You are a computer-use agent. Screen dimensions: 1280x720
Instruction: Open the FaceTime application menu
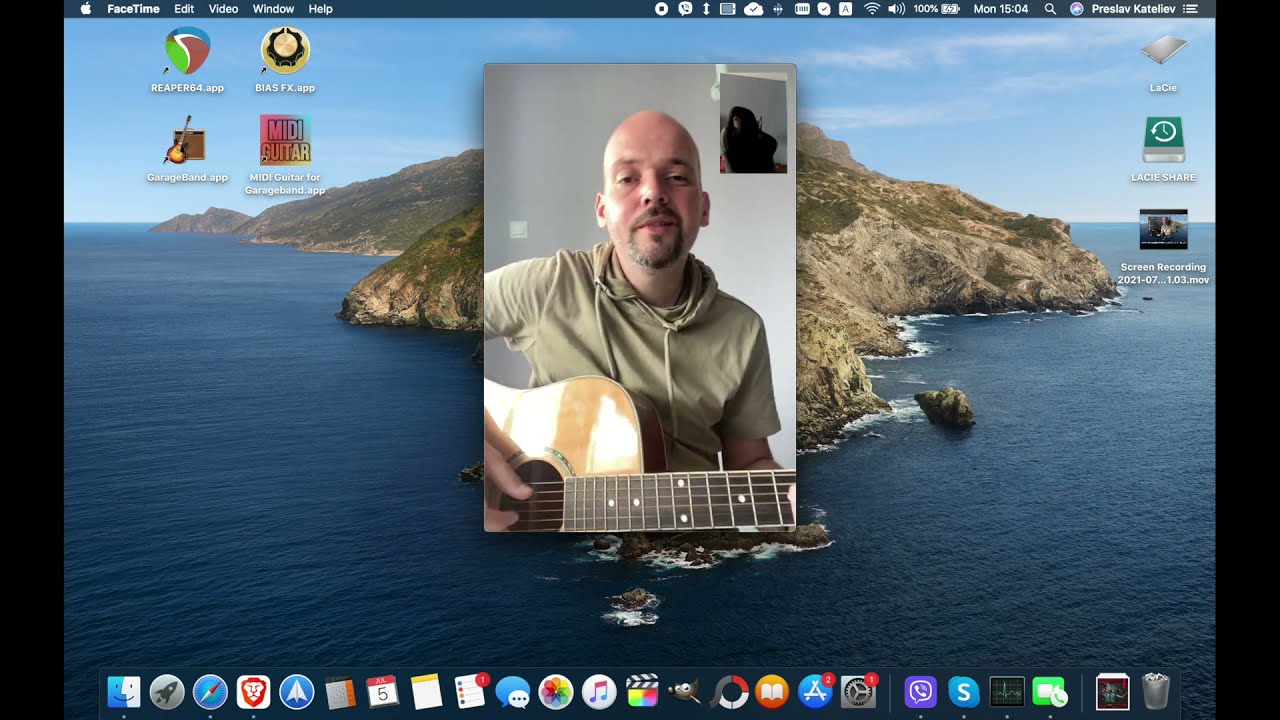tap(133, 9)
